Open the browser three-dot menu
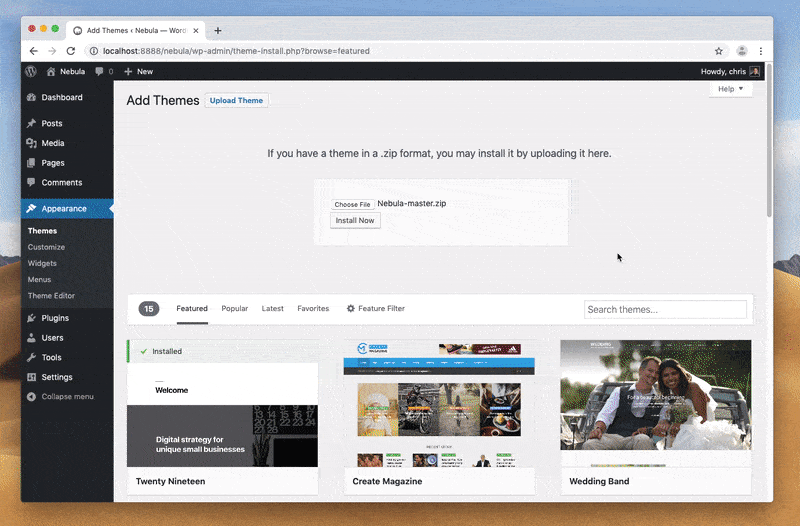The height and width of the screenshot is (526, 800). [x=761, y=51]
